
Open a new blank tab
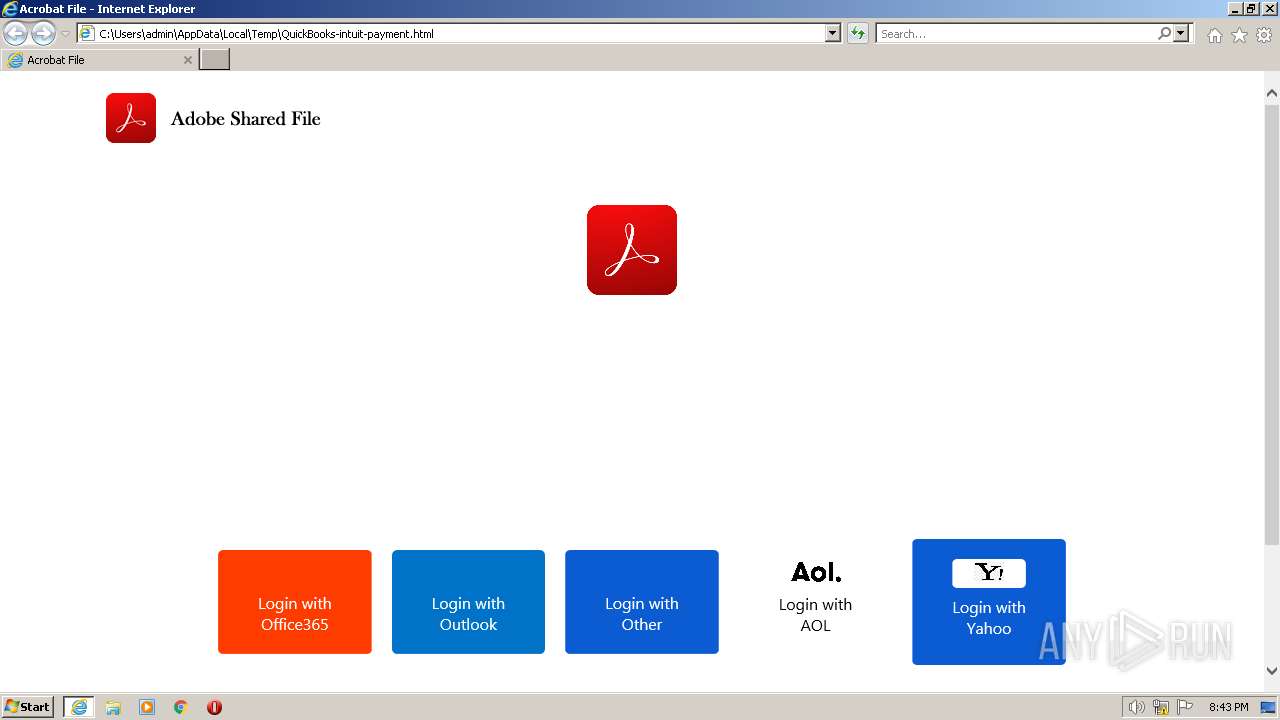215,60
